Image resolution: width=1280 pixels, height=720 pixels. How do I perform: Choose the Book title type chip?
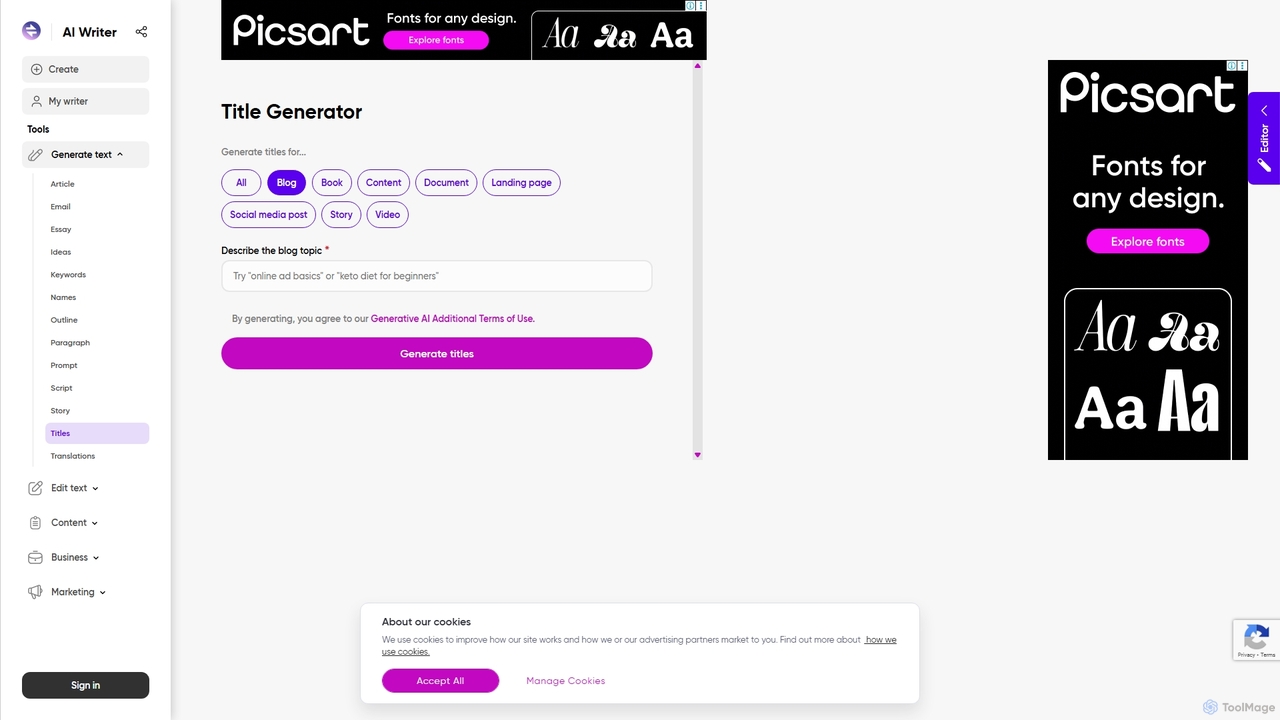pyautogui.click(x=332, y=183)
